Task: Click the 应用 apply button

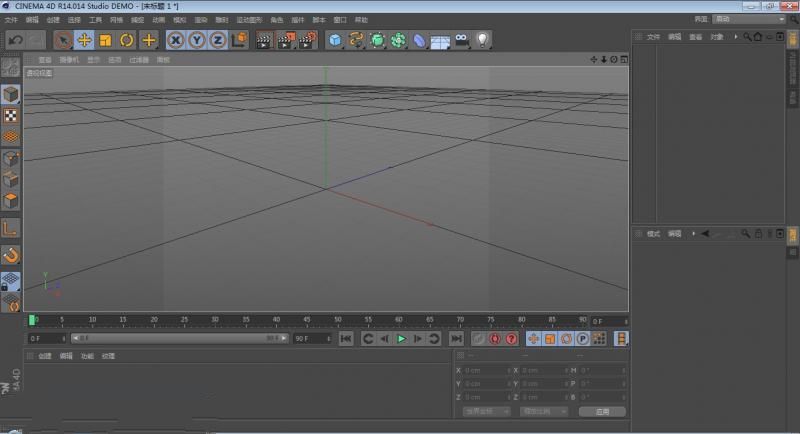Action: (602, 411)
